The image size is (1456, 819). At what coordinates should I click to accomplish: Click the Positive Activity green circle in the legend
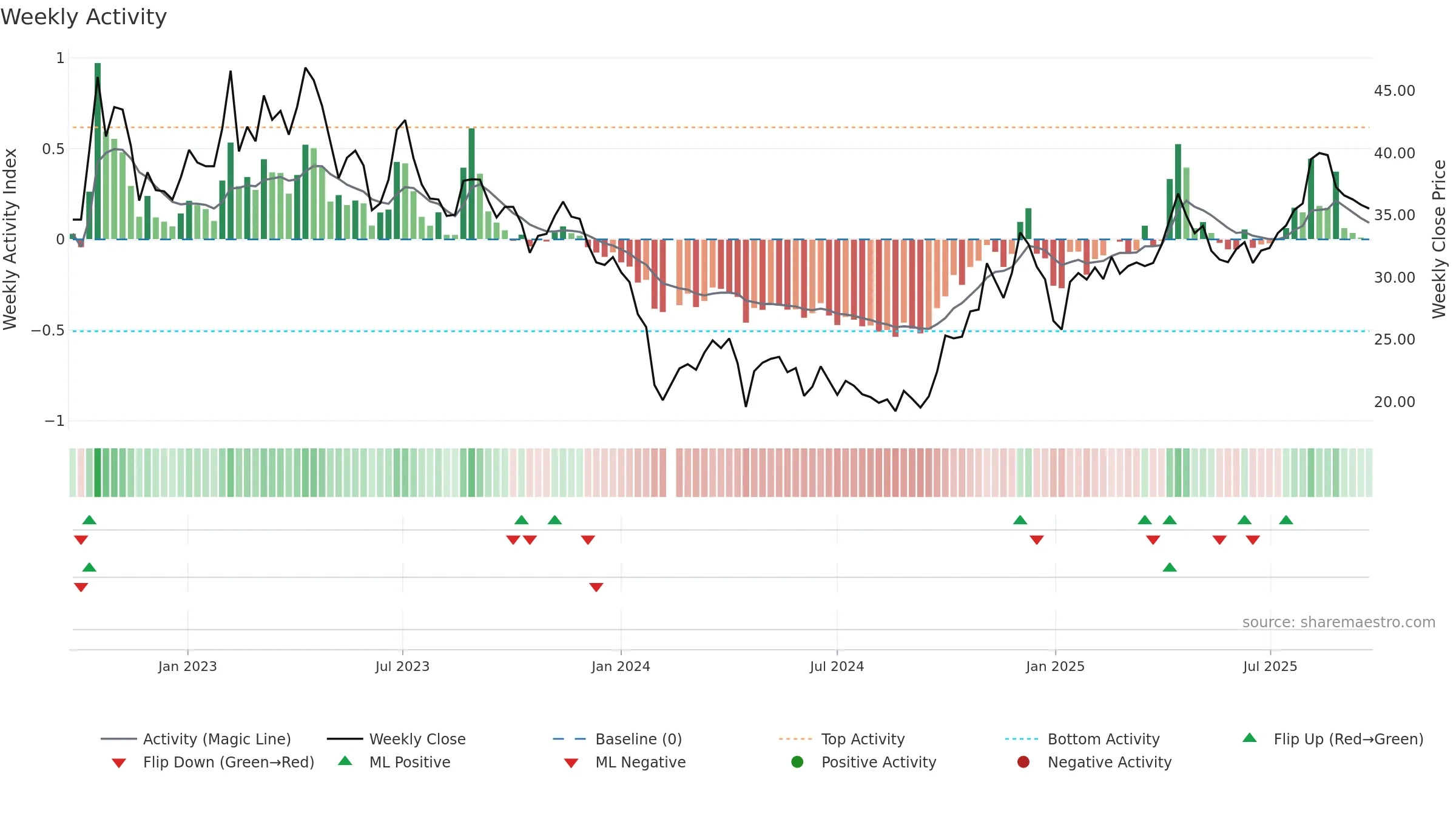[x=798, y=762]
